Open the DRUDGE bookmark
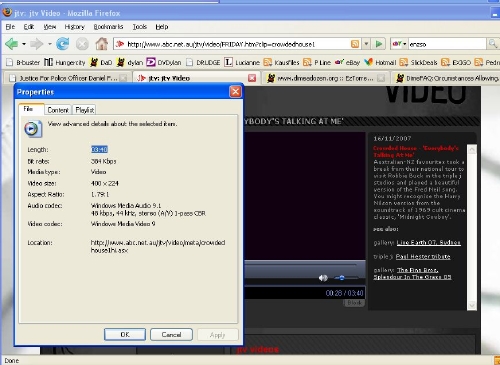Viewport: 500px width, 365px height. (x=203, y=62)
